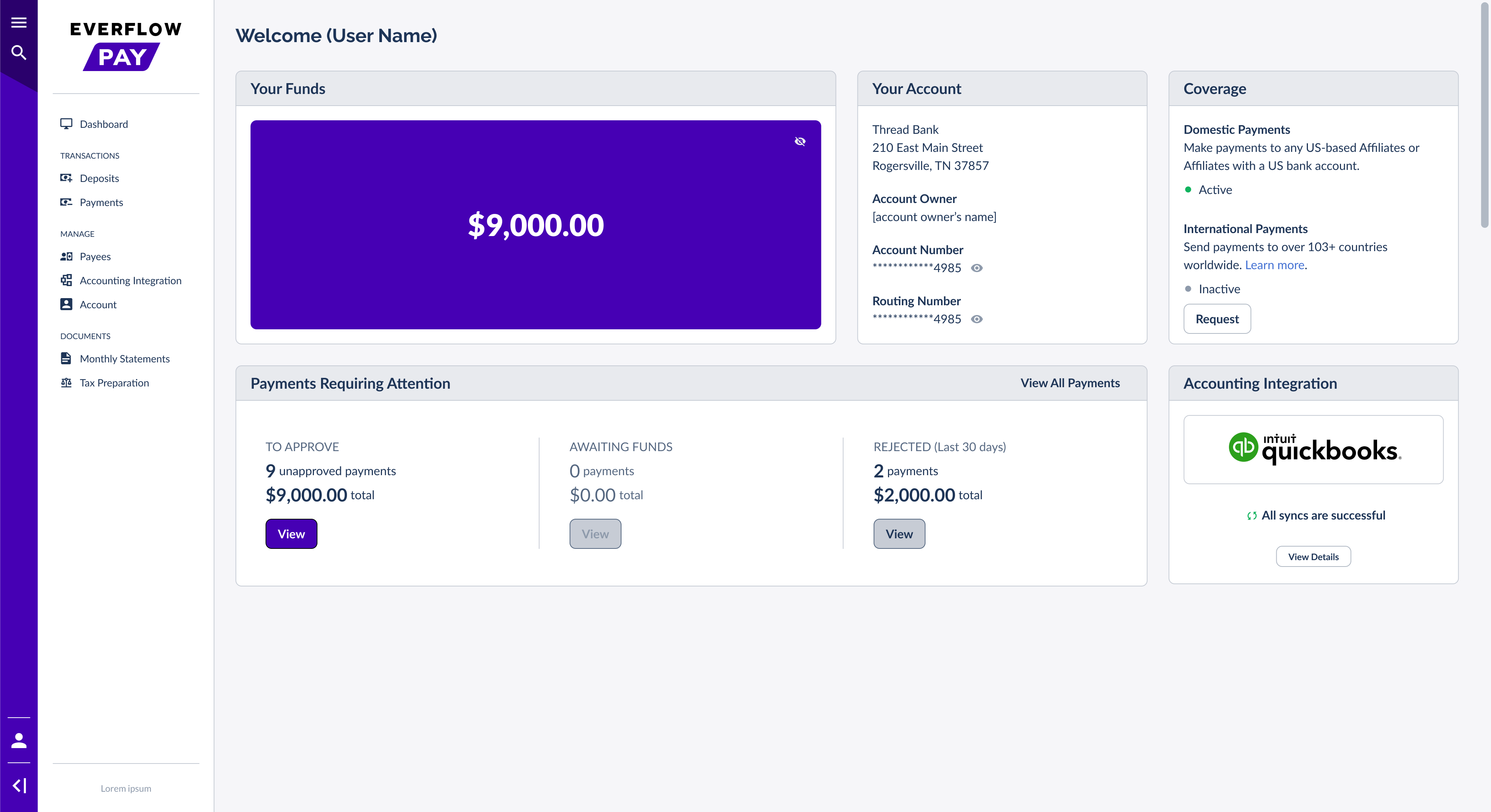
Task: Click the Account person-badge icon
Action: pyautogui.click(x=66, y=304)
